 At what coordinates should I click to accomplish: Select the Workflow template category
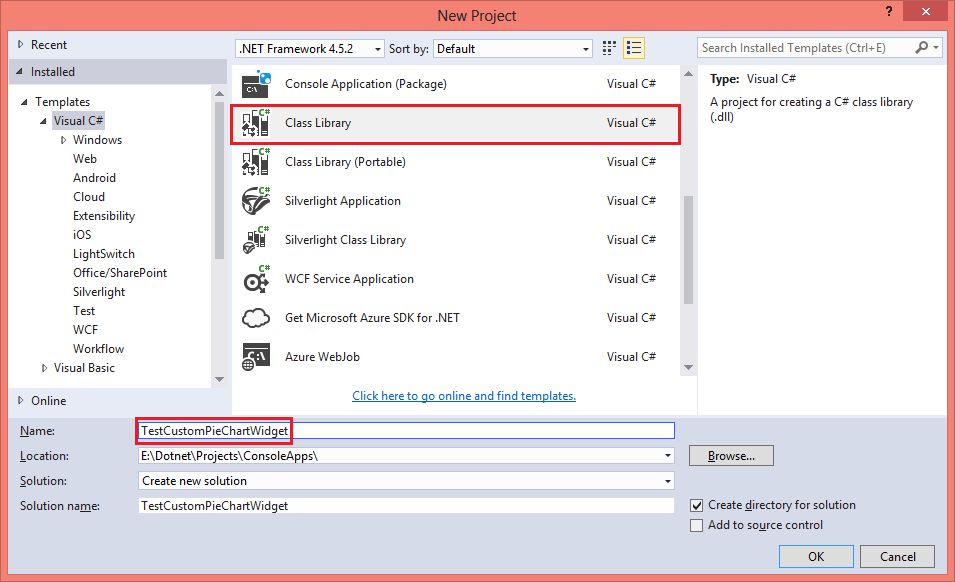click(99, 349)
